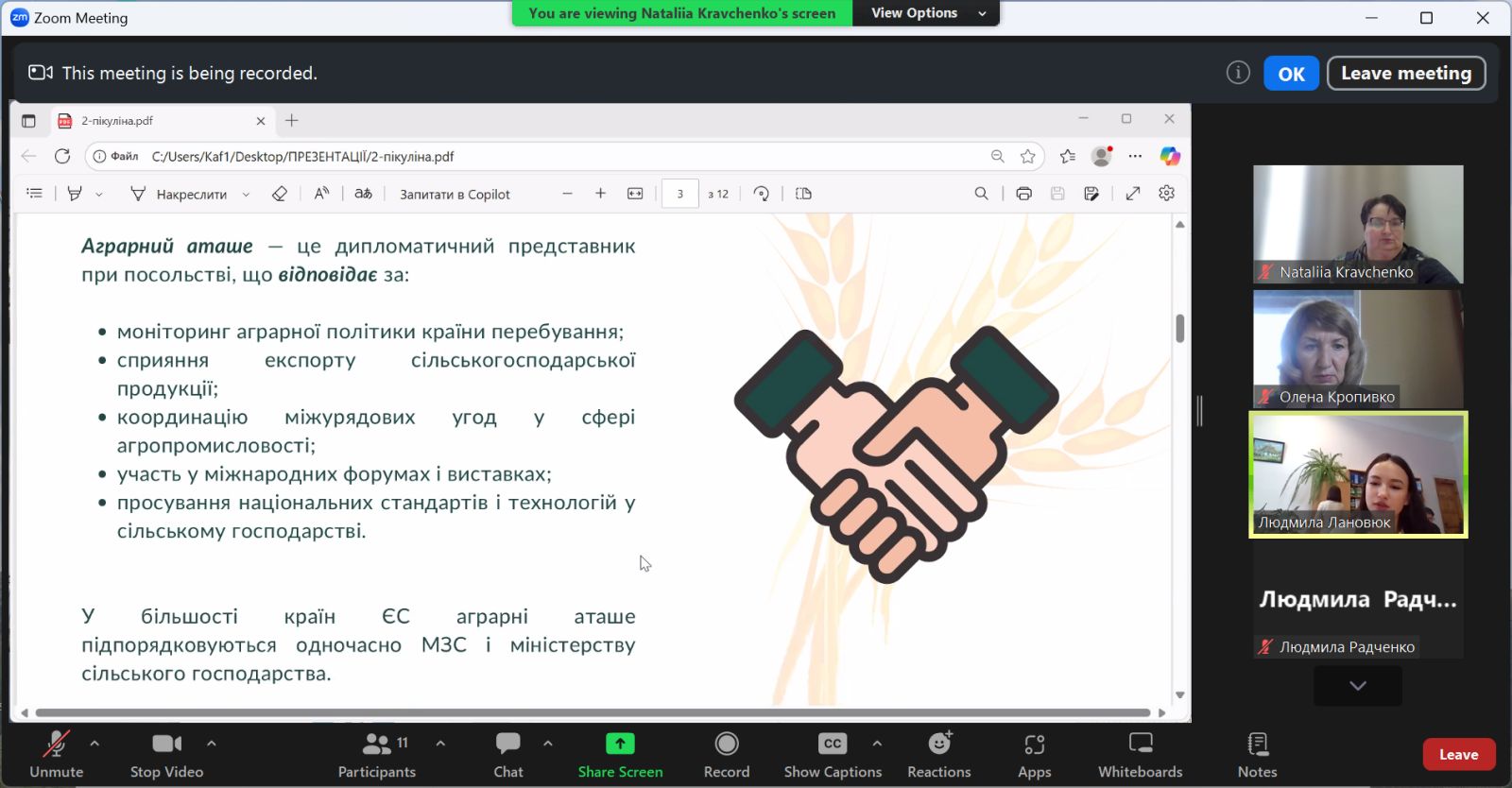Open the Chat panel
The width and height of the screenshot is (1512, 788).
tap(508, 755)
